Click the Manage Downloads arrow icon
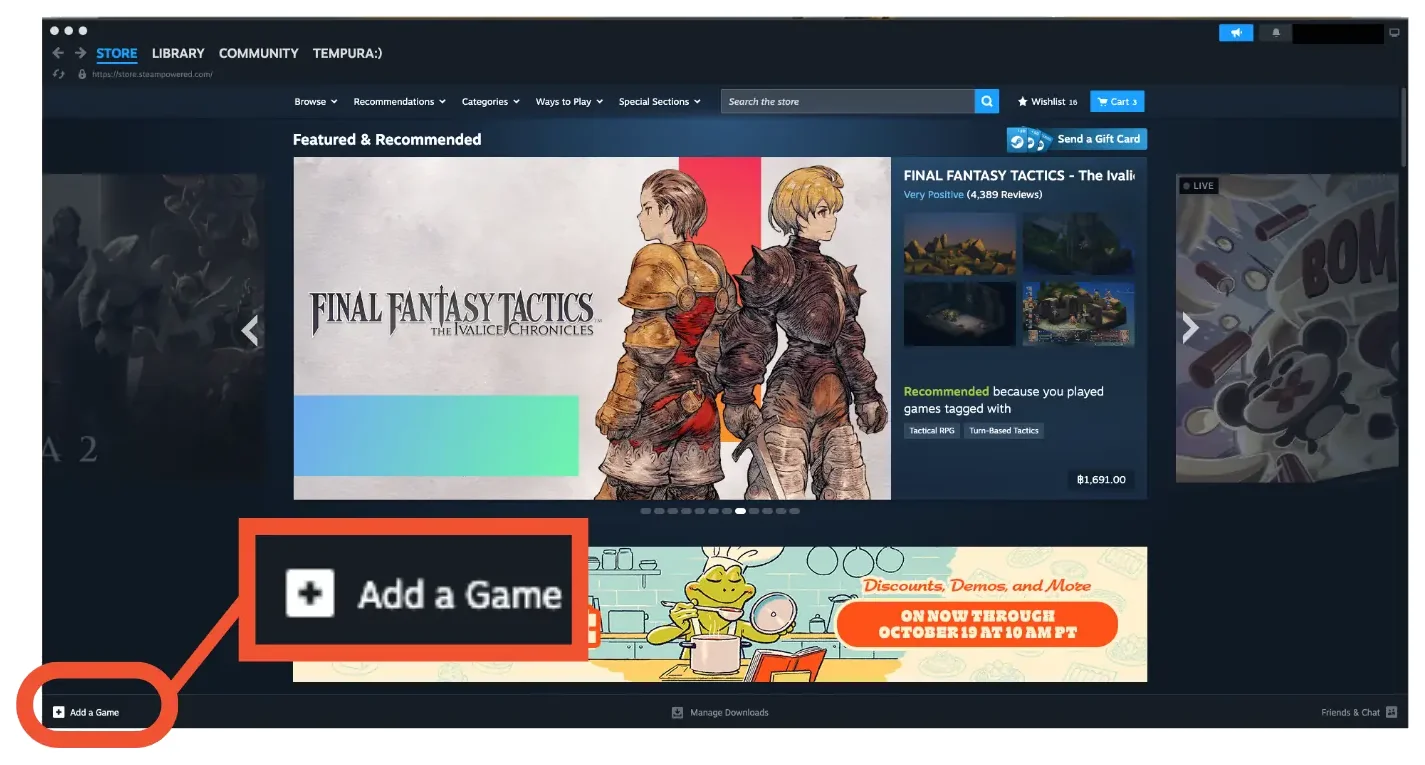 pos(677,712)
